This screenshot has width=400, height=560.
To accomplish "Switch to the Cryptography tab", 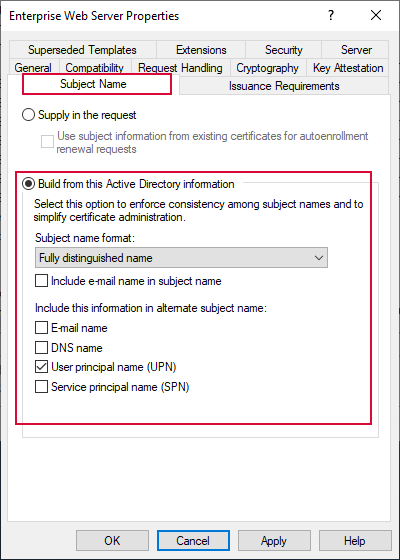I will tap(268, 68).
